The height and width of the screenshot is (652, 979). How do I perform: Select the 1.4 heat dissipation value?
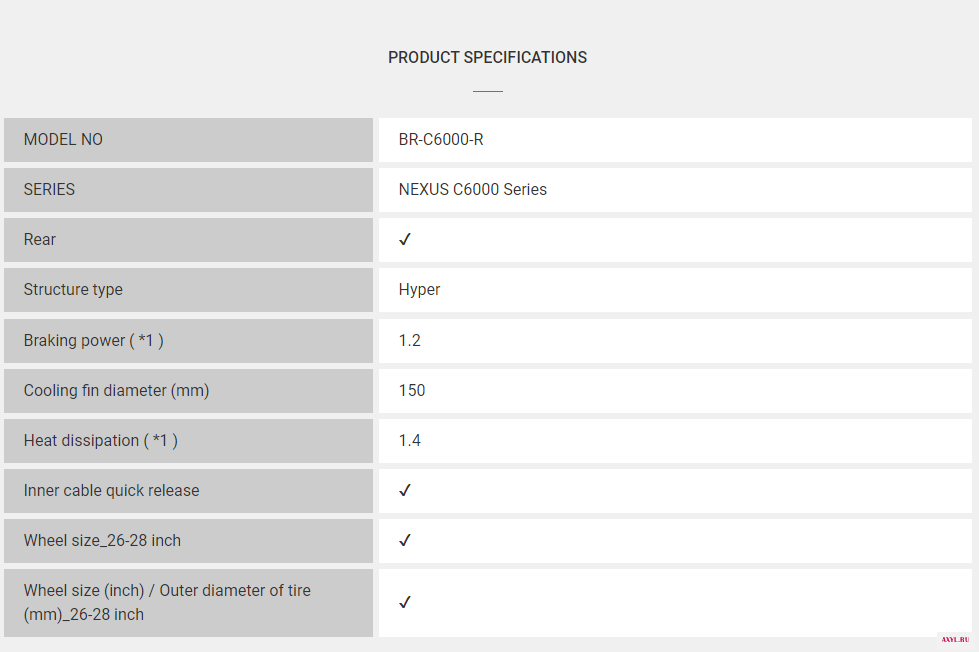tap(410, 440)
